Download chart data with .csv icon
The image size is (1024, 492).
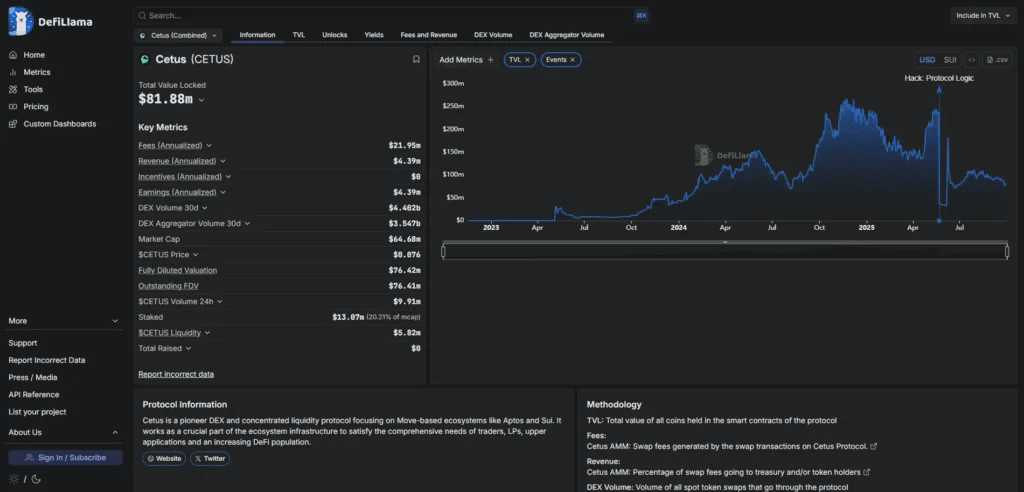tap(997, 59)
